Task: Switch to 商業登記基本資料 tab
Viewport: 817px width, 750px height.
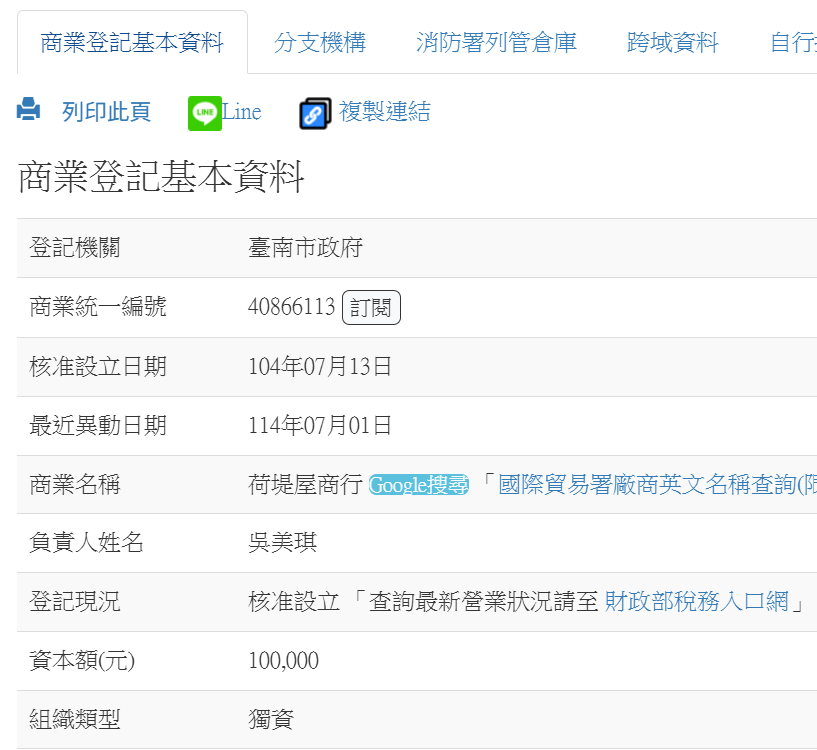Action: (132, 42)
